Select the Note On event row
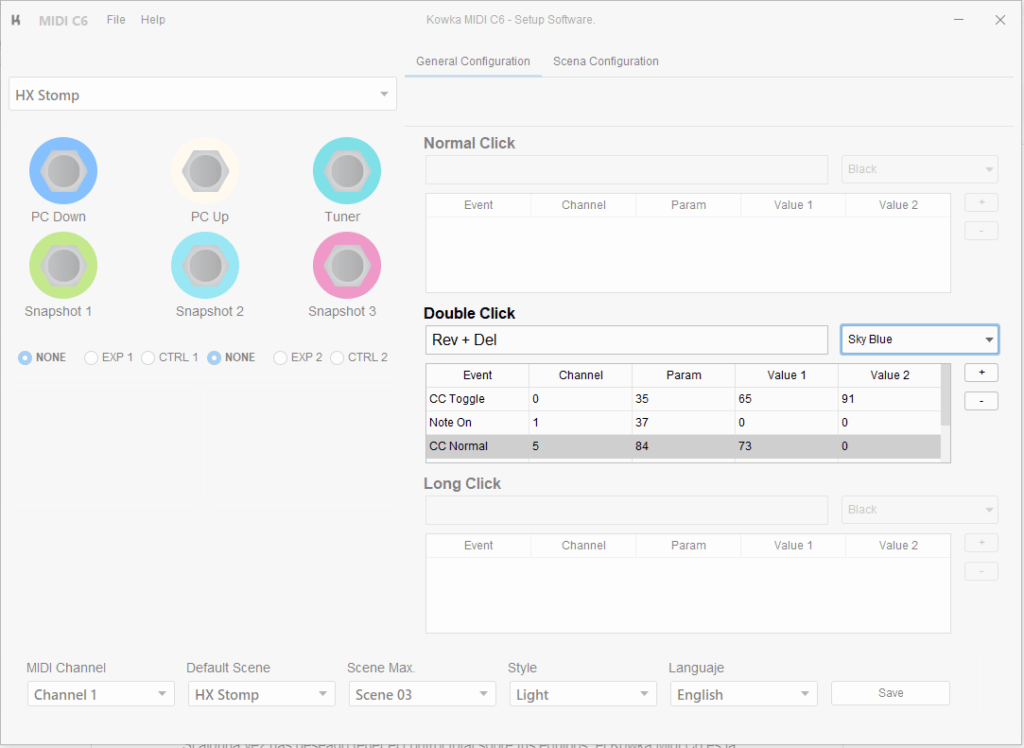 [683, 423]
